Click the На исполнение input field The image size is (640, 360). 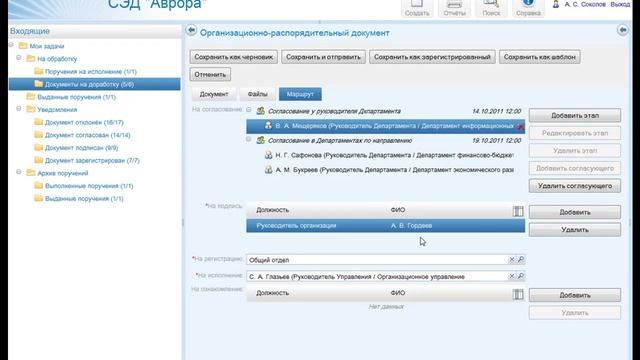tap(377, 276)
